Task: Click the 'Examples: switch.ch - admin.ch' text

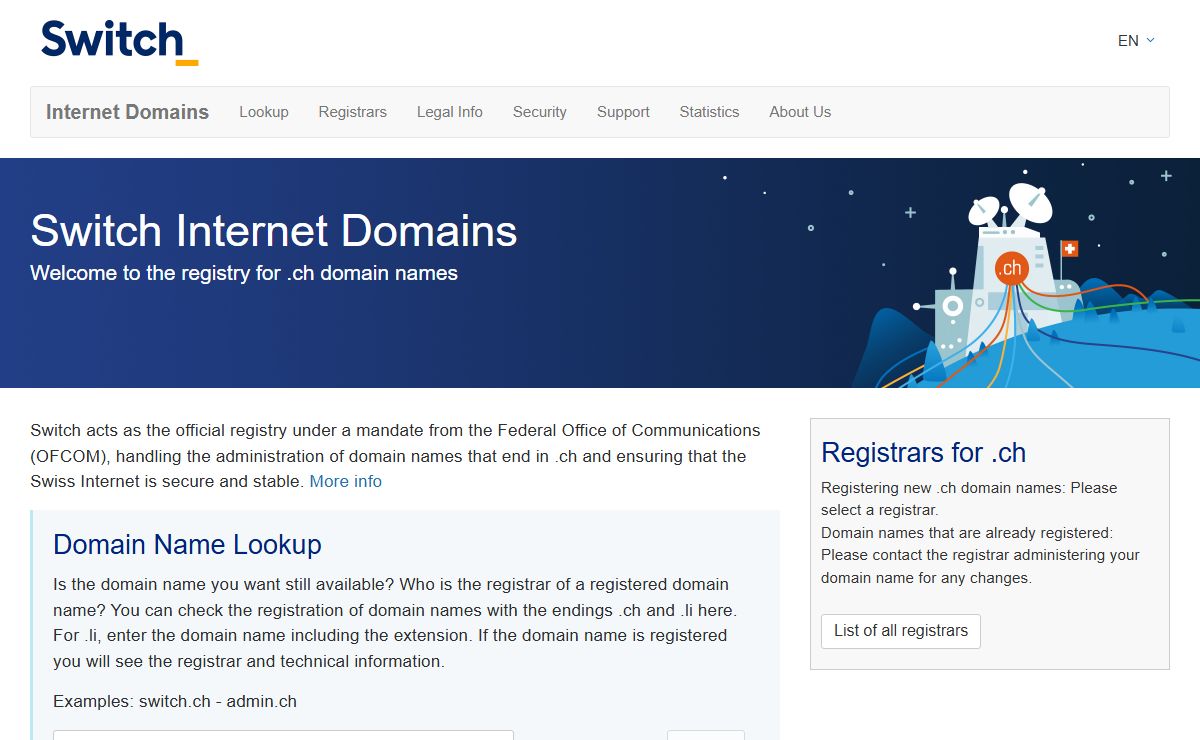Action: click(175, 701)
